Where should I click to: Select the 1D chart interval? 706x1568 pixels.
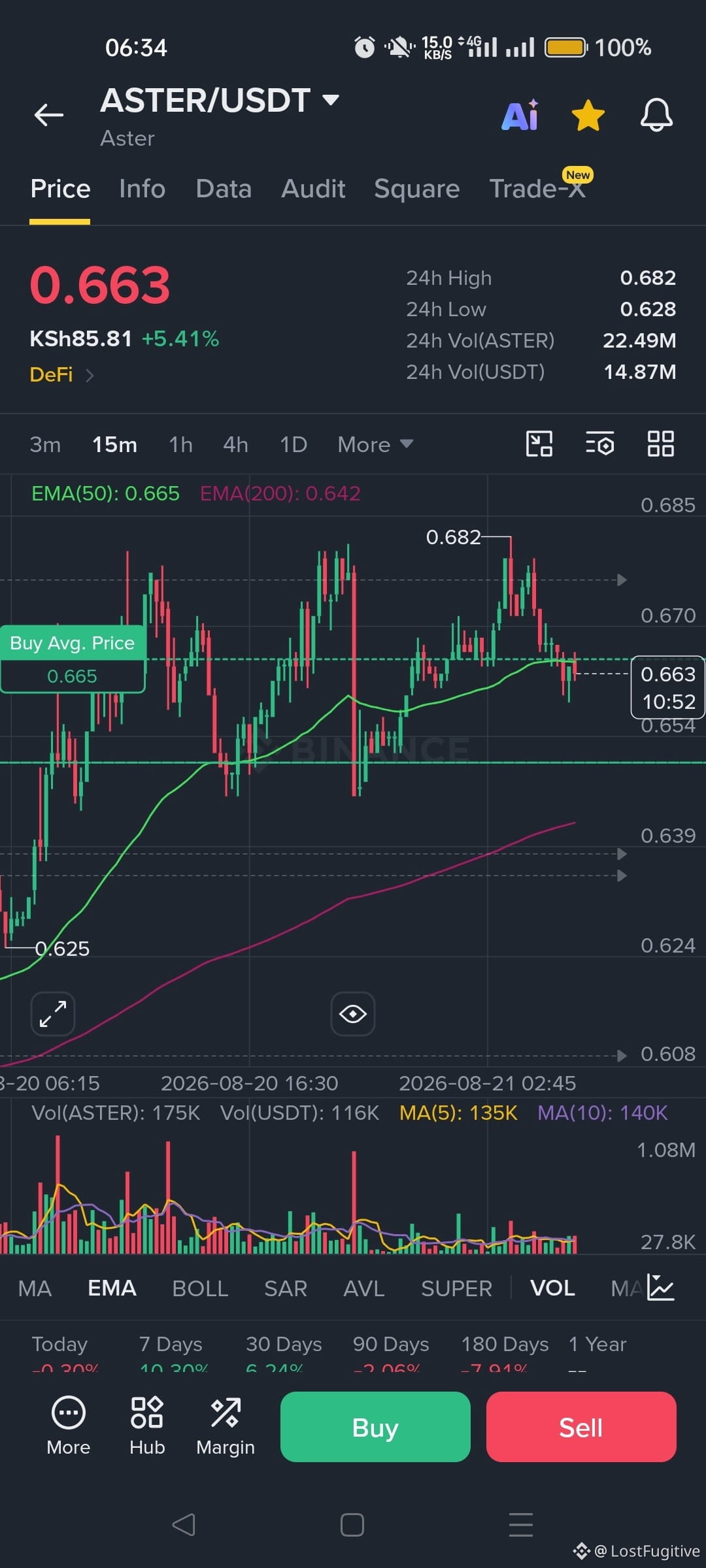pos(294,445)
